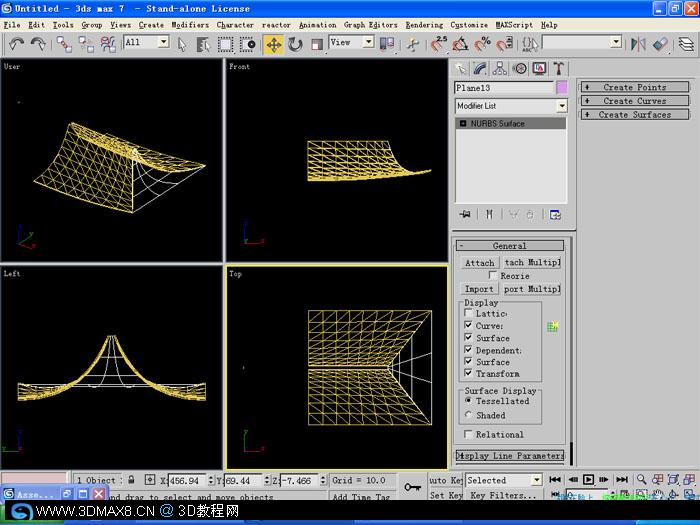
Task: Open the Display command panel
Action: pyautogui.click(x=539, y=68)
